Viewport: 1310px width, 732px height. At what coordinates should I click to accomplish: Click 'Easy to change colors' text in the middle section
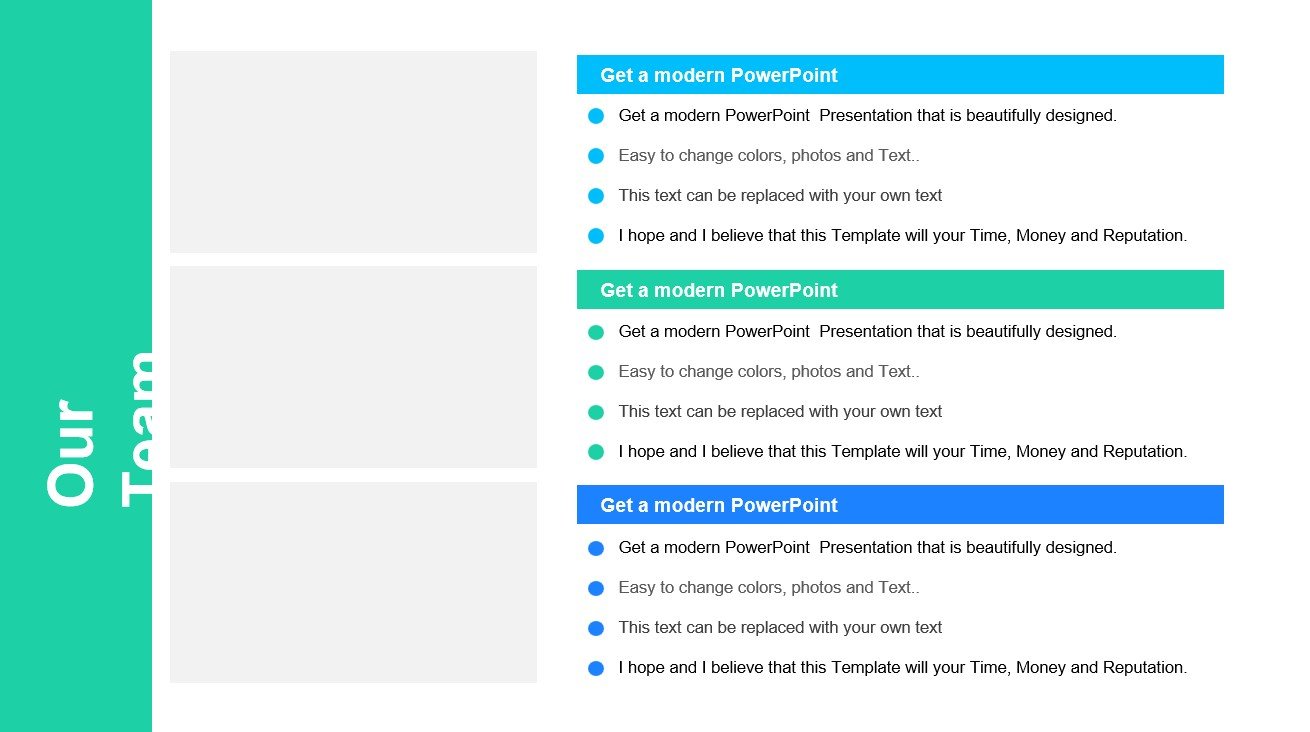pos(768,371)
